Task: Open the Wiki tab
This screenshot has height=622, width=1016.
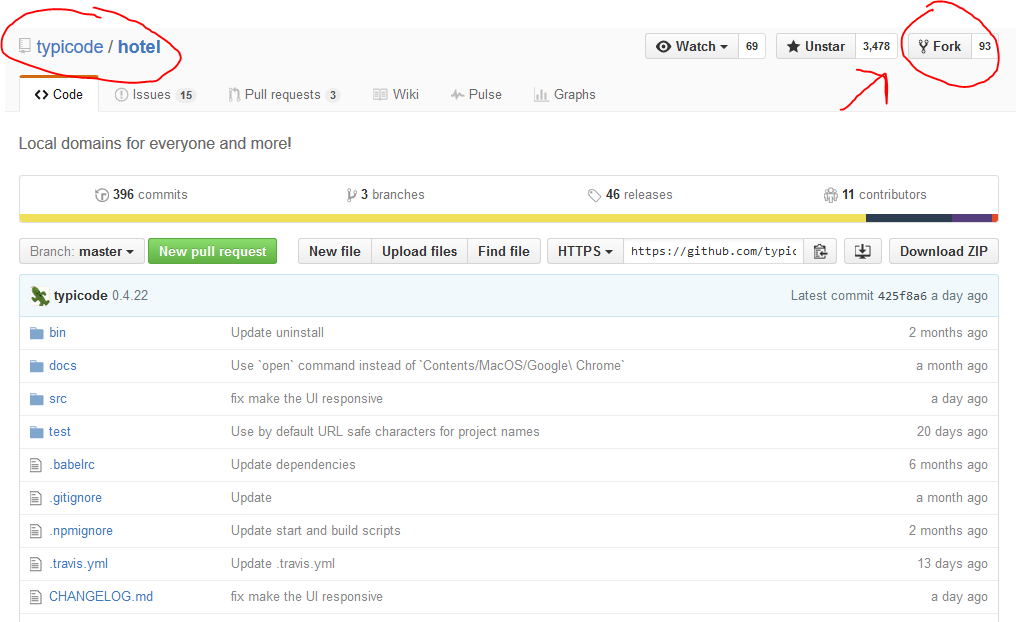Action: click(x=396, y=95)
